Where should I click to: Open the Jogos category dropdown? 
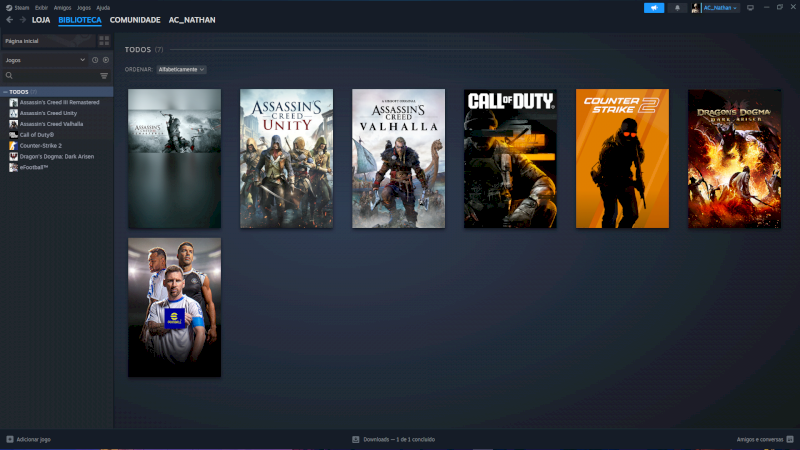[x=45, y=60]
